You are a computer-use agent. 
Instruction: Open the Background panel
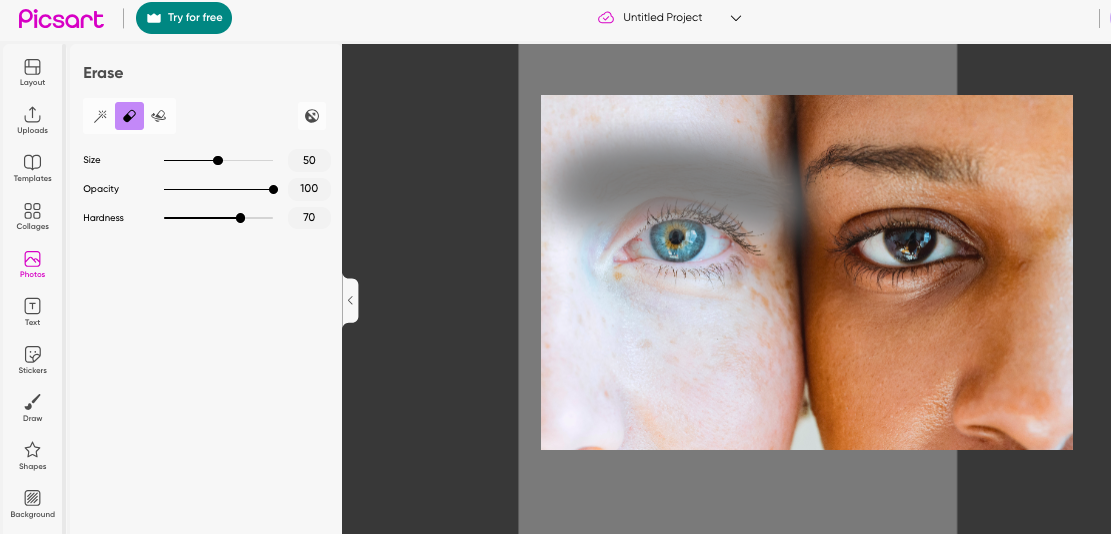click(33, 504)
